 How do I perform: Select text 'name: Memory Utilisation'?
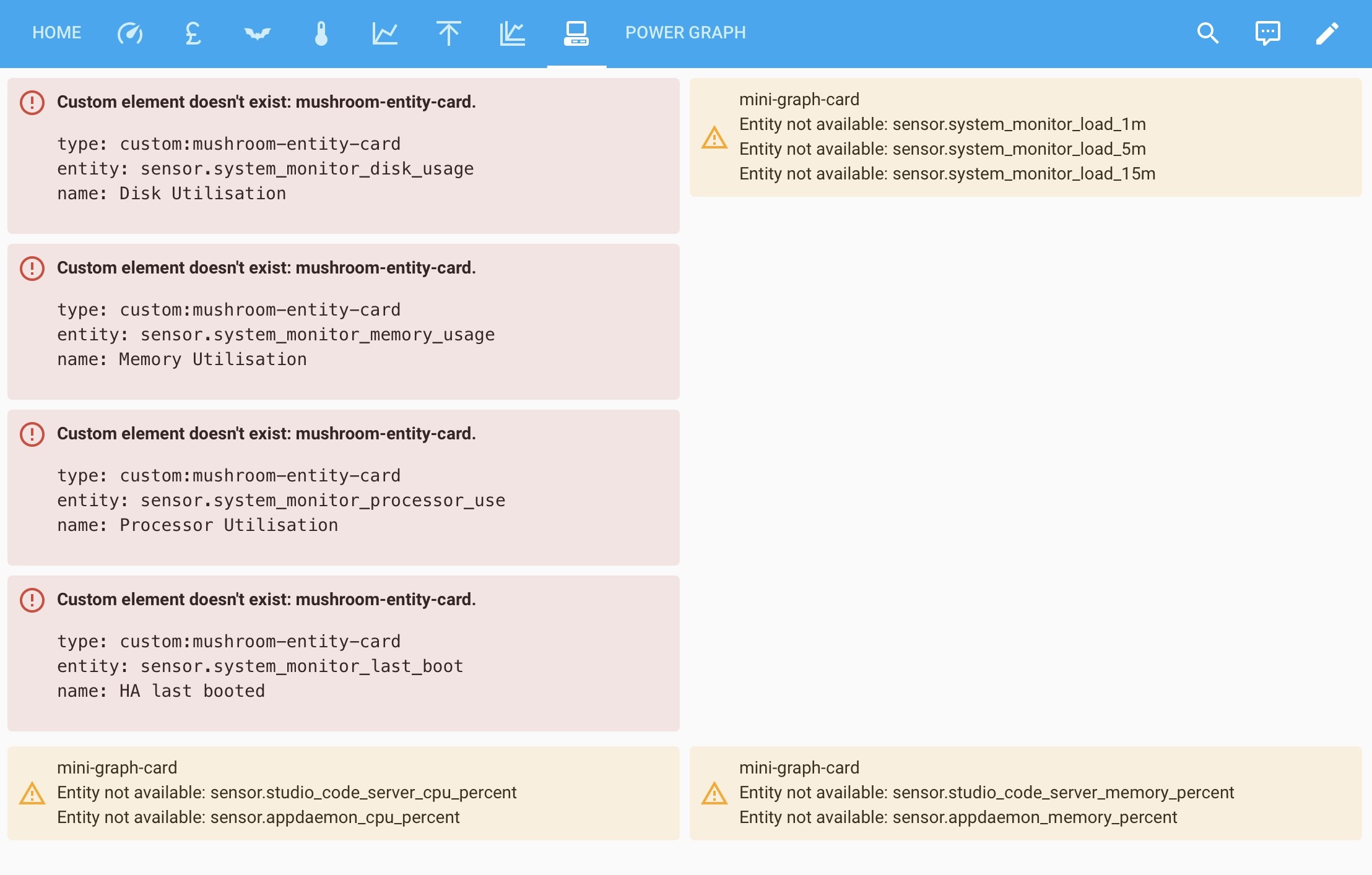click(182, 360)
